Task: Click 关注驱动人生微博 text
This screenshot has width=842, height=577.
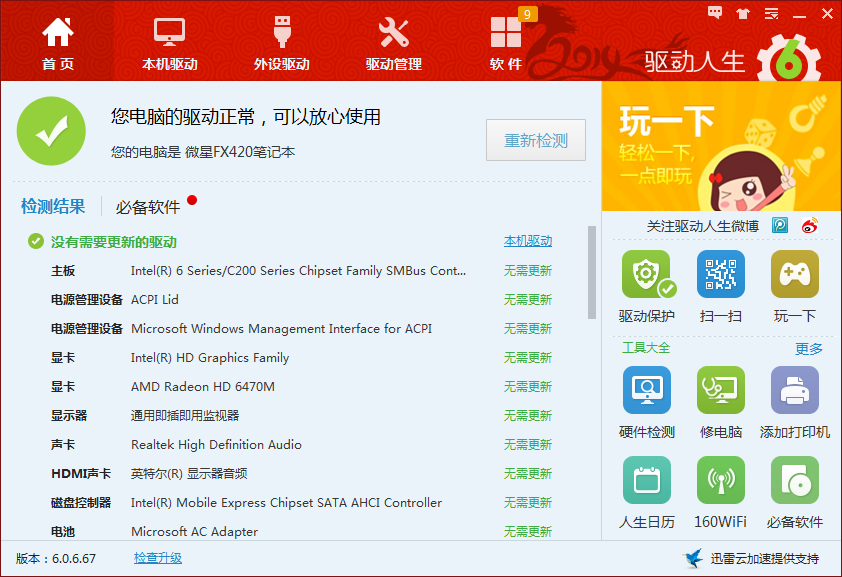Action: [x=702, y=226]
